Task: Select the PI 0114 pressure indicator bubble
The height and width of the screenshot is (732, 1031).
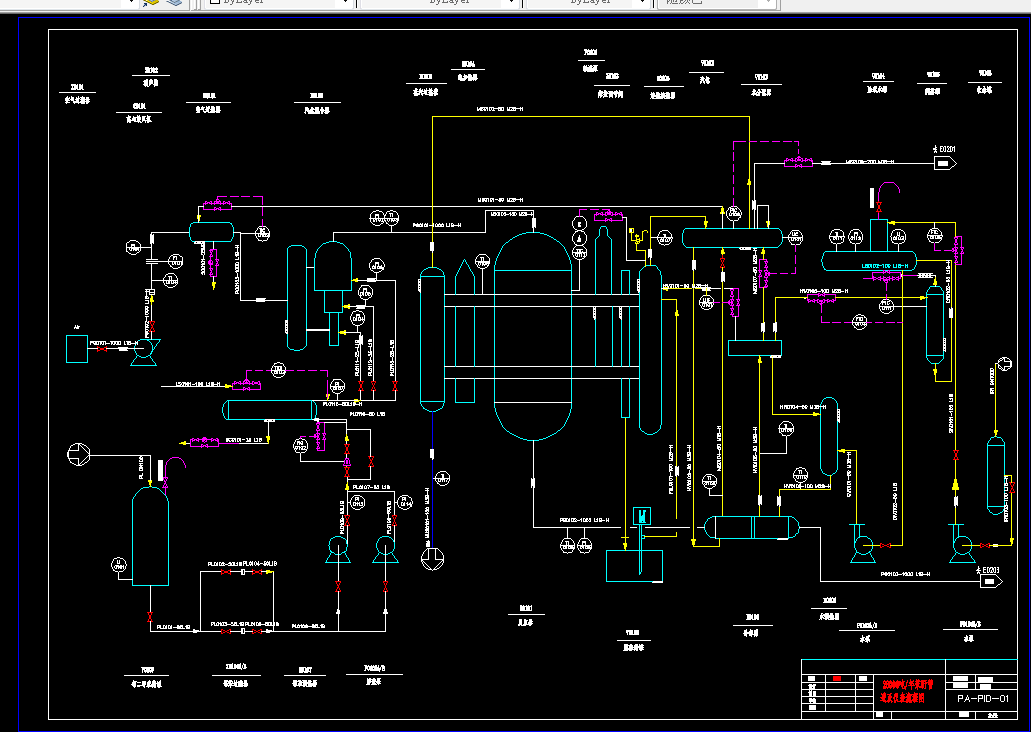Action: [406, 502]
